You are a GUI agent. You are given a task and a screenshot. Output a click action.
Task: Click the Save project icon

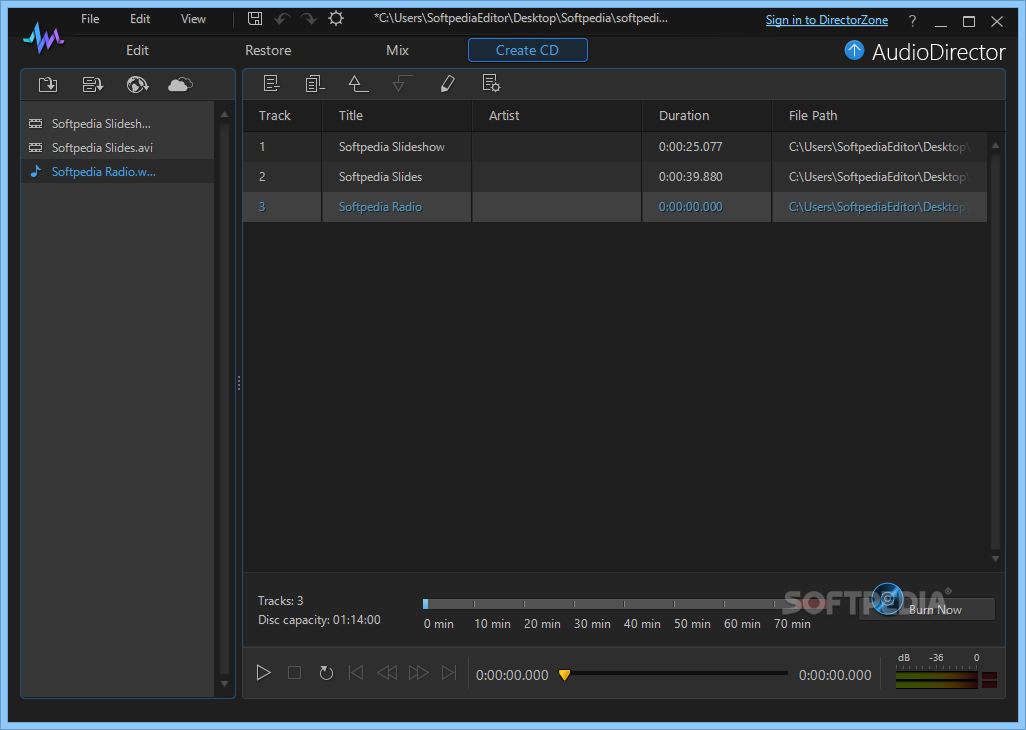pyautogui.click(x=255, y=18)
